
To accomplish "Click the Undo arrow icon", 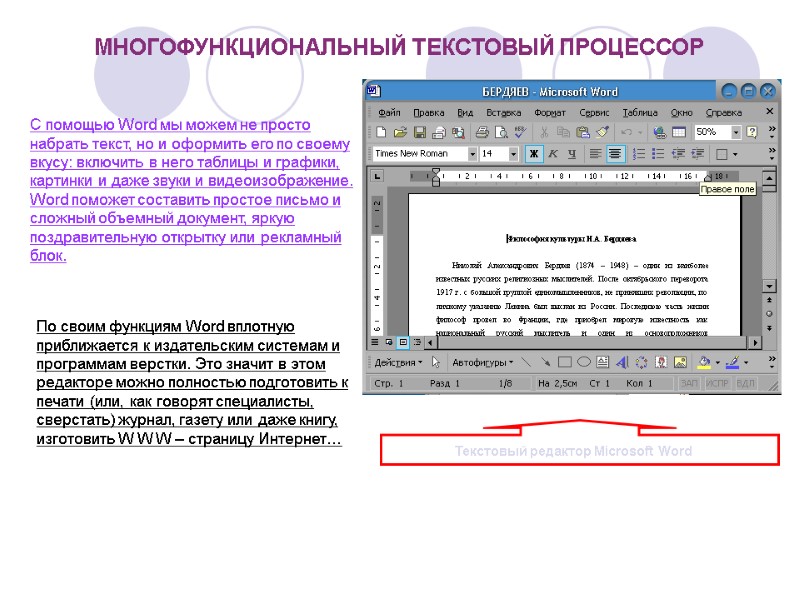I will (627, 133).
